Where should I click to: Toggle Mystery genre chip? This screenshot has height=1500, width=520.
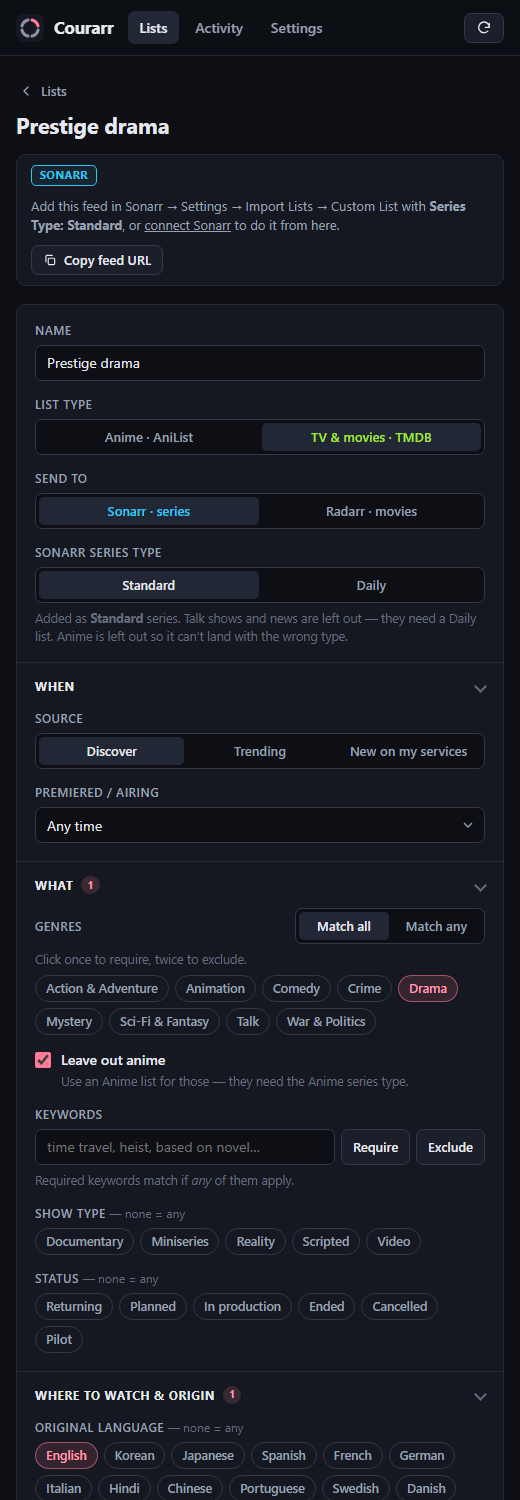tap(69, 1022)
